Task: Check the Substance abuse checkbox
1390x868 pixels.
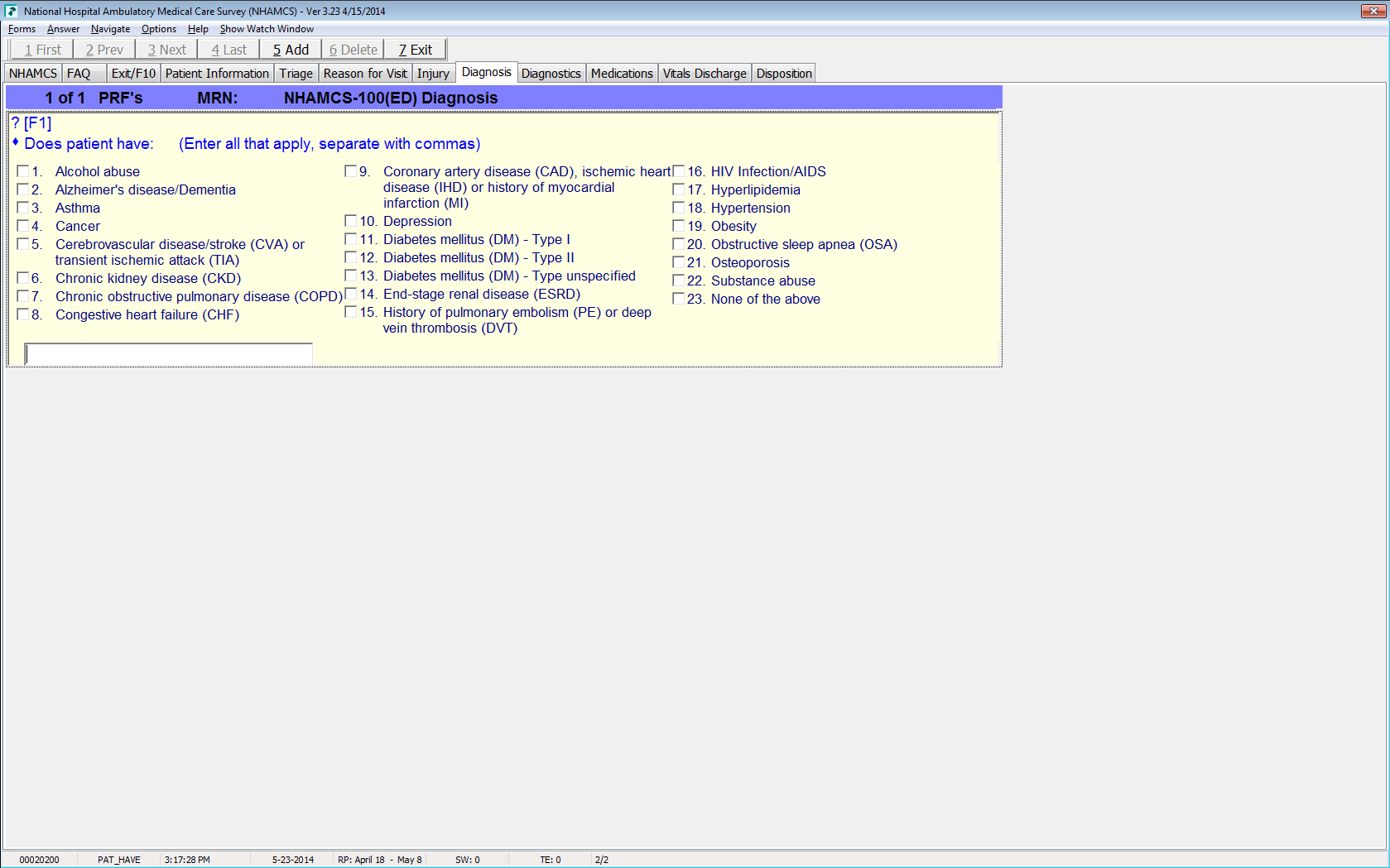Action: coord(679,281)
